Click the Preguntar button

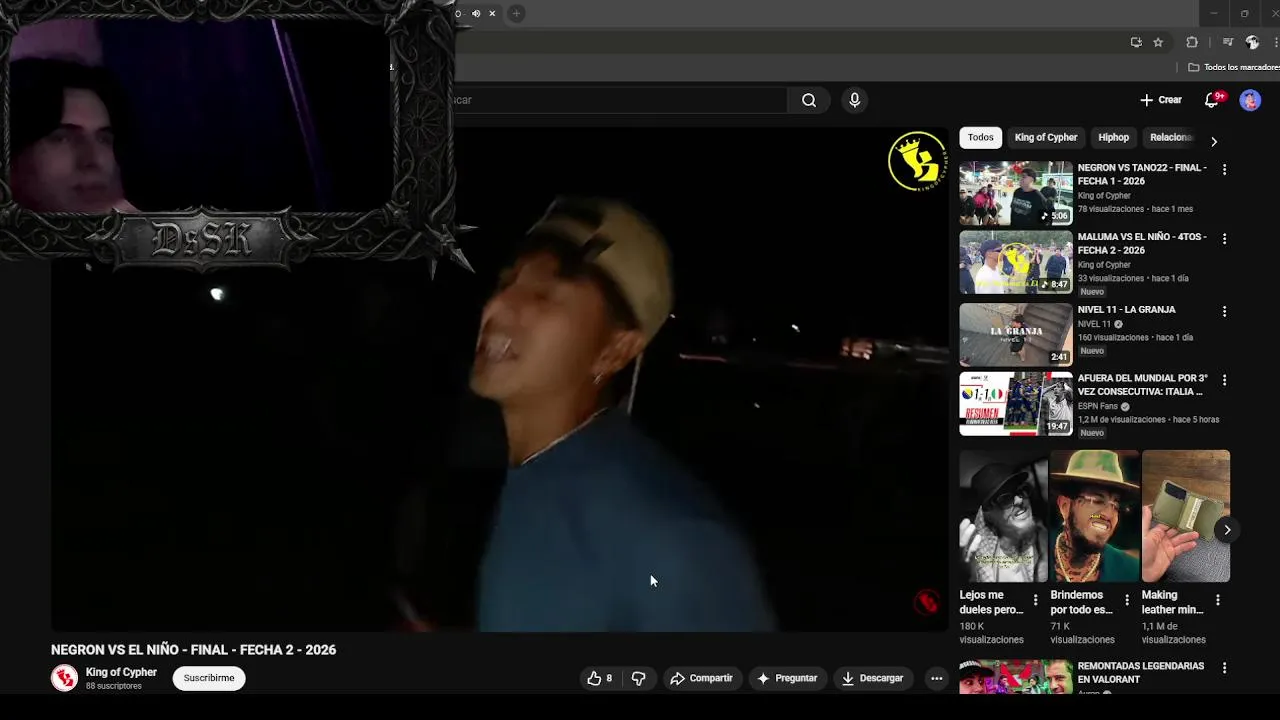coord(787,678)
